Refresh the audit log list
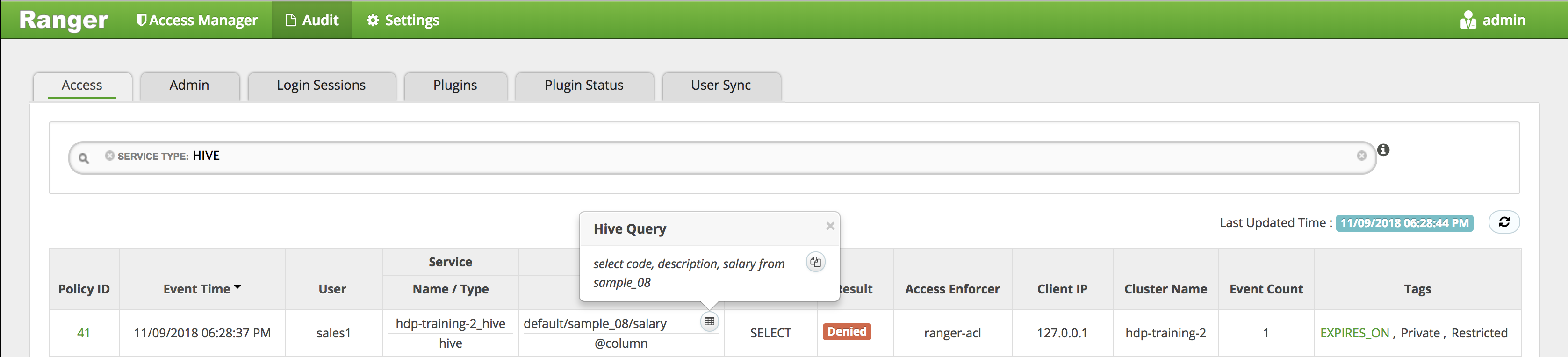The image size is (1568, 357). 1504,222
